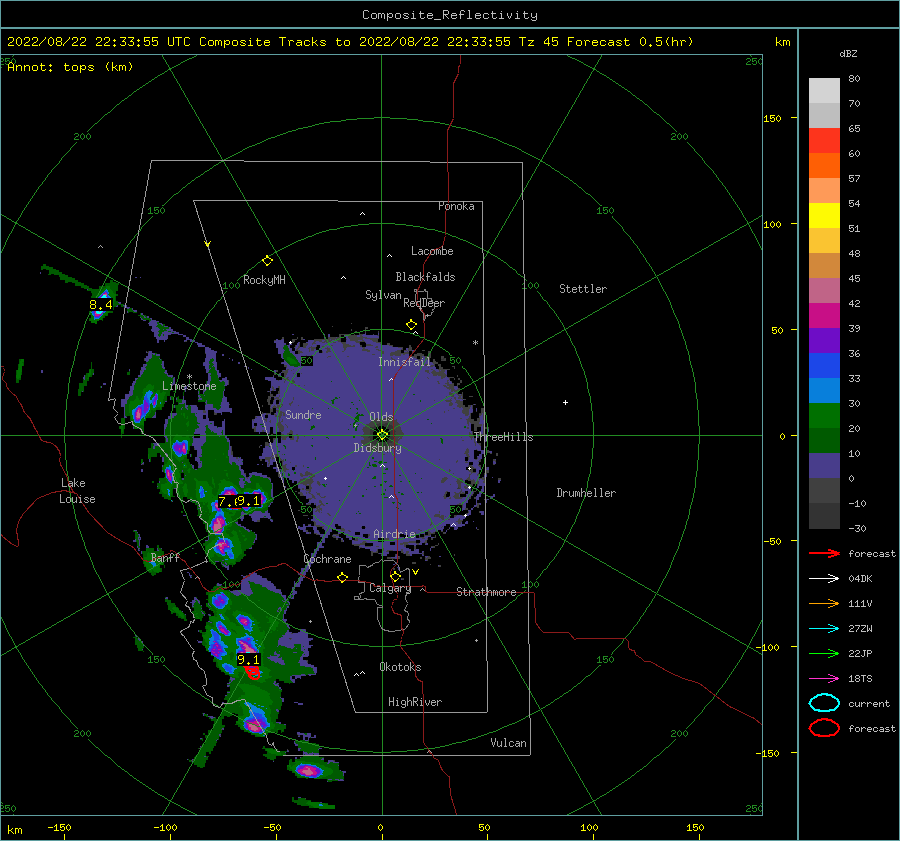Click the 8.4 storm top label
This screenshot has height=841, width=900.
(x=100, y=304)
